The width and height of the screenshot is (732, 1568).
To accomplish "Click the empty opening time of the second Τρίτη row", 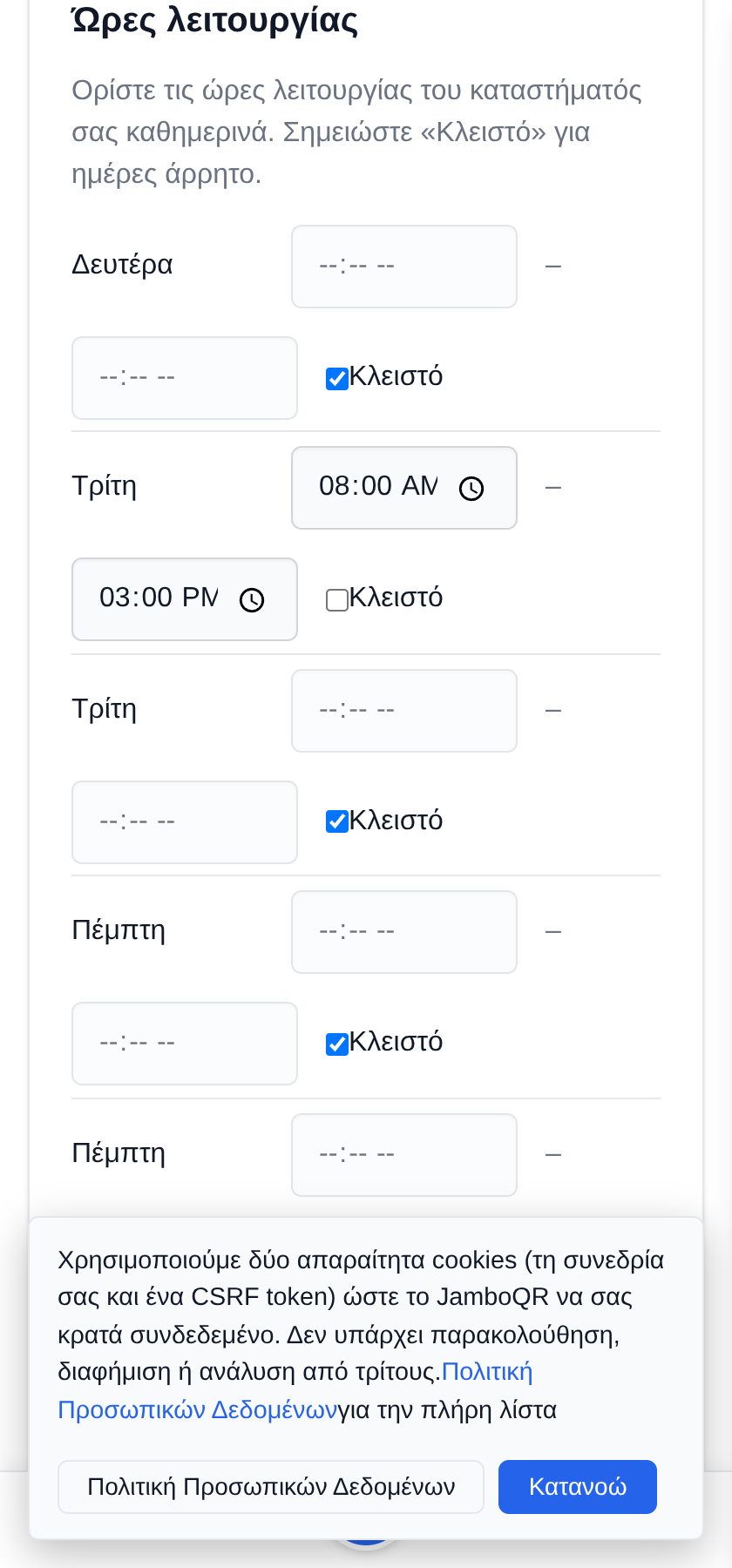I will [404, 711].
